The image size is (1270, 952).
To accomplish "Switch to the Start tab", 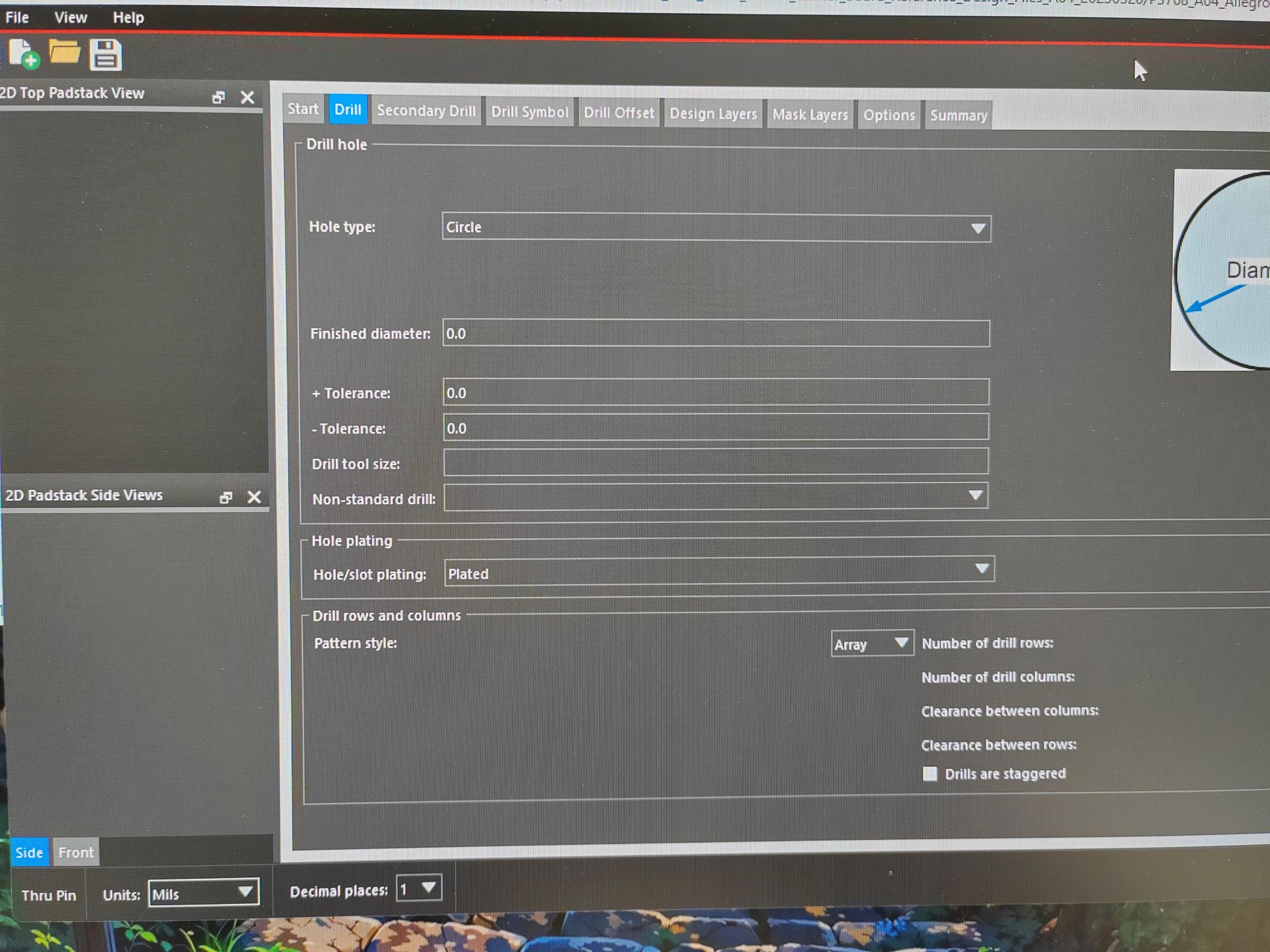I will coord(303,109).
